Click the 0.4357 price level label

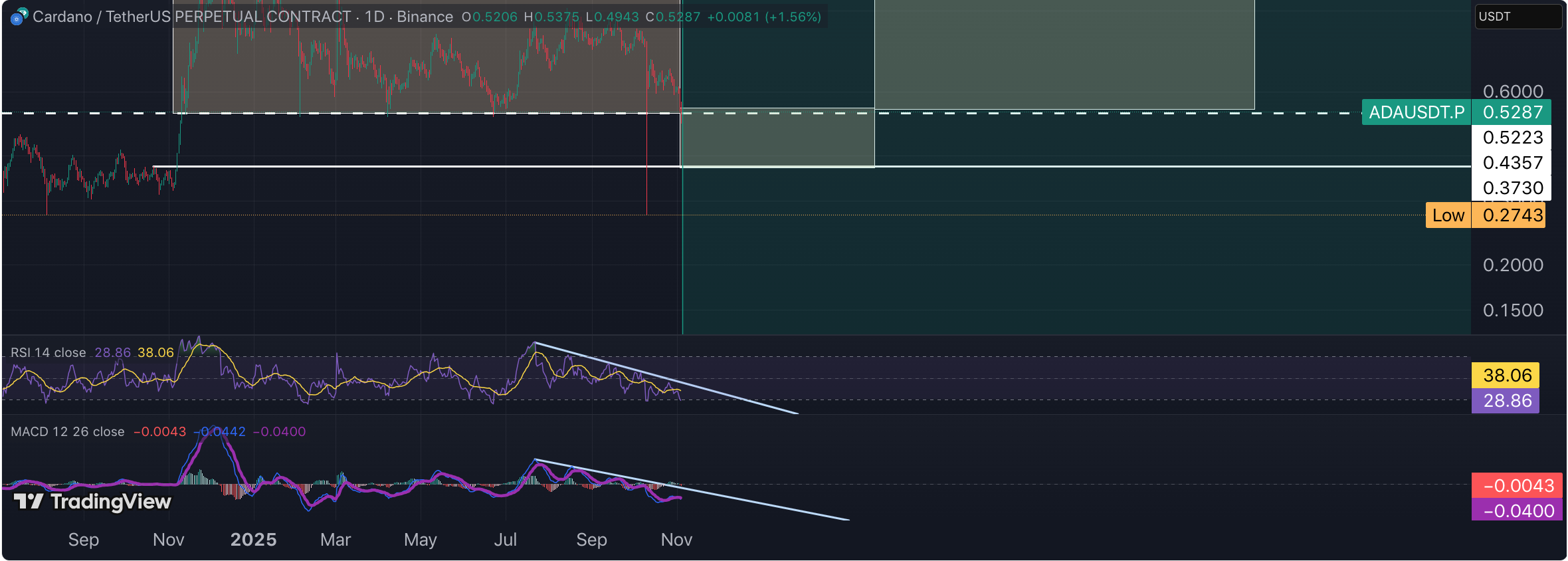(1512, 163)
